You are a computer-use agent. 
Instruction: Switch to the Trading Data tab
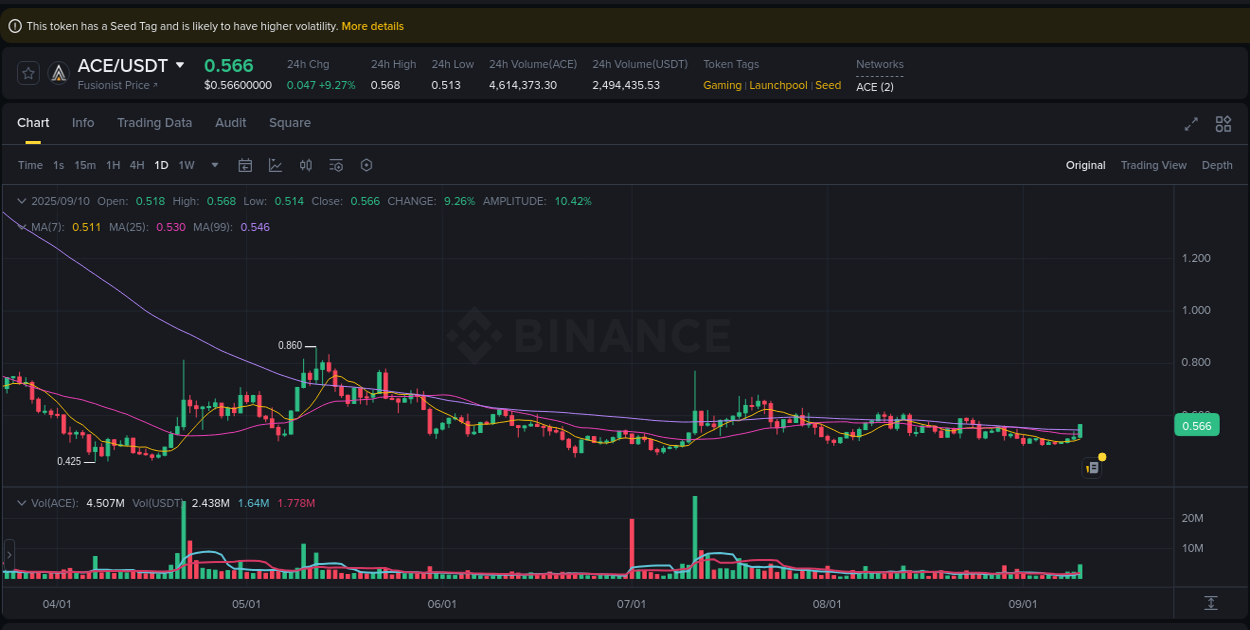point(155,123)
